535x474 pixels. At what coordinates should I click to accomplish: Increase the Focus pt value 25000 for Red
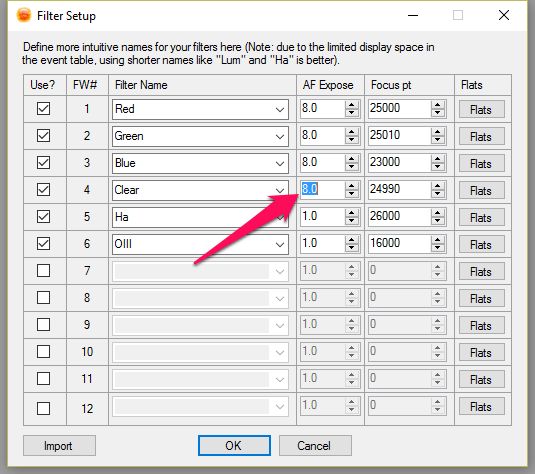pos(437,105)
